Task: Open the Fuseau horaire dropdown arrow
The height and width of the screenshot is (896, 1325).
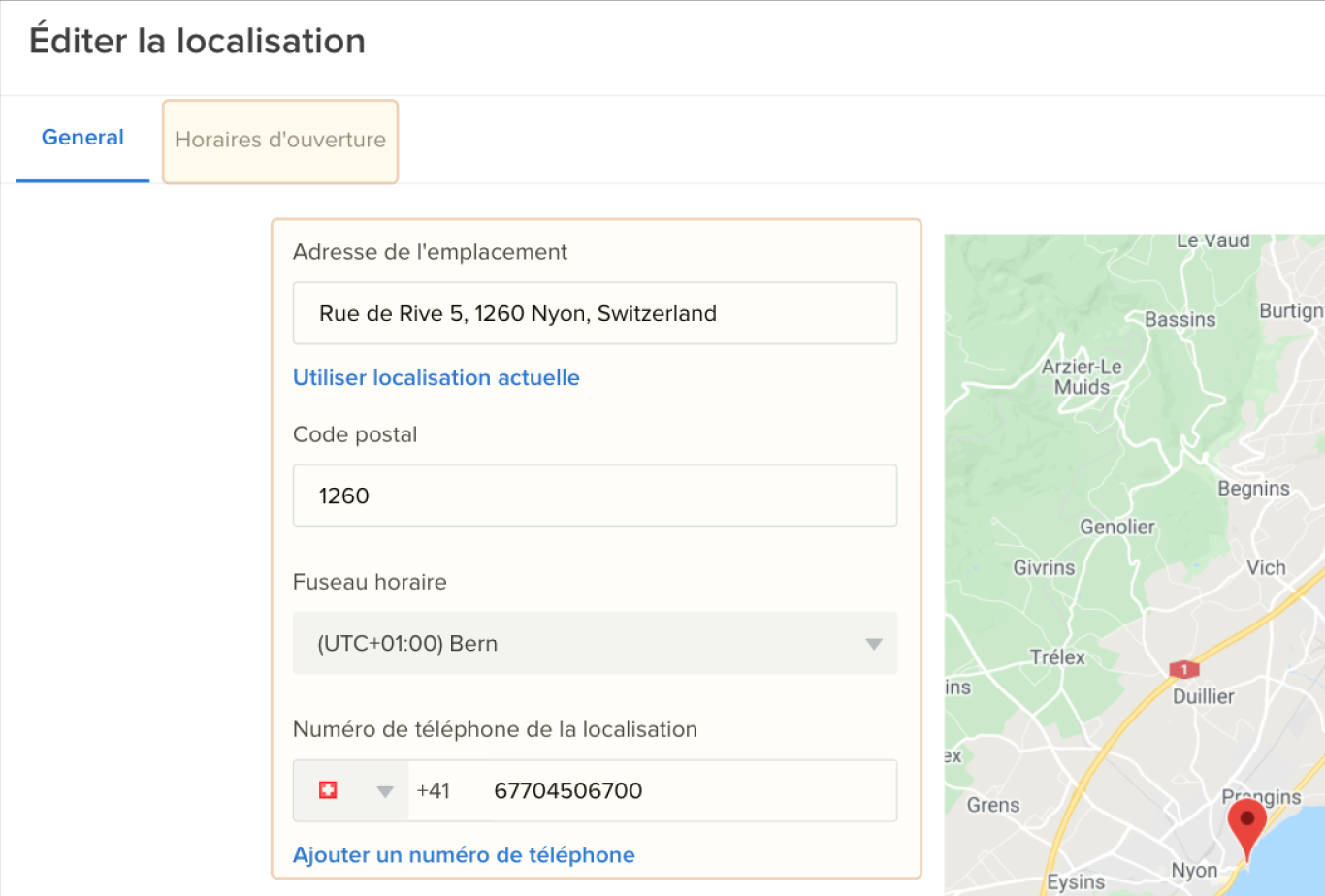Action: click(873, 644)
